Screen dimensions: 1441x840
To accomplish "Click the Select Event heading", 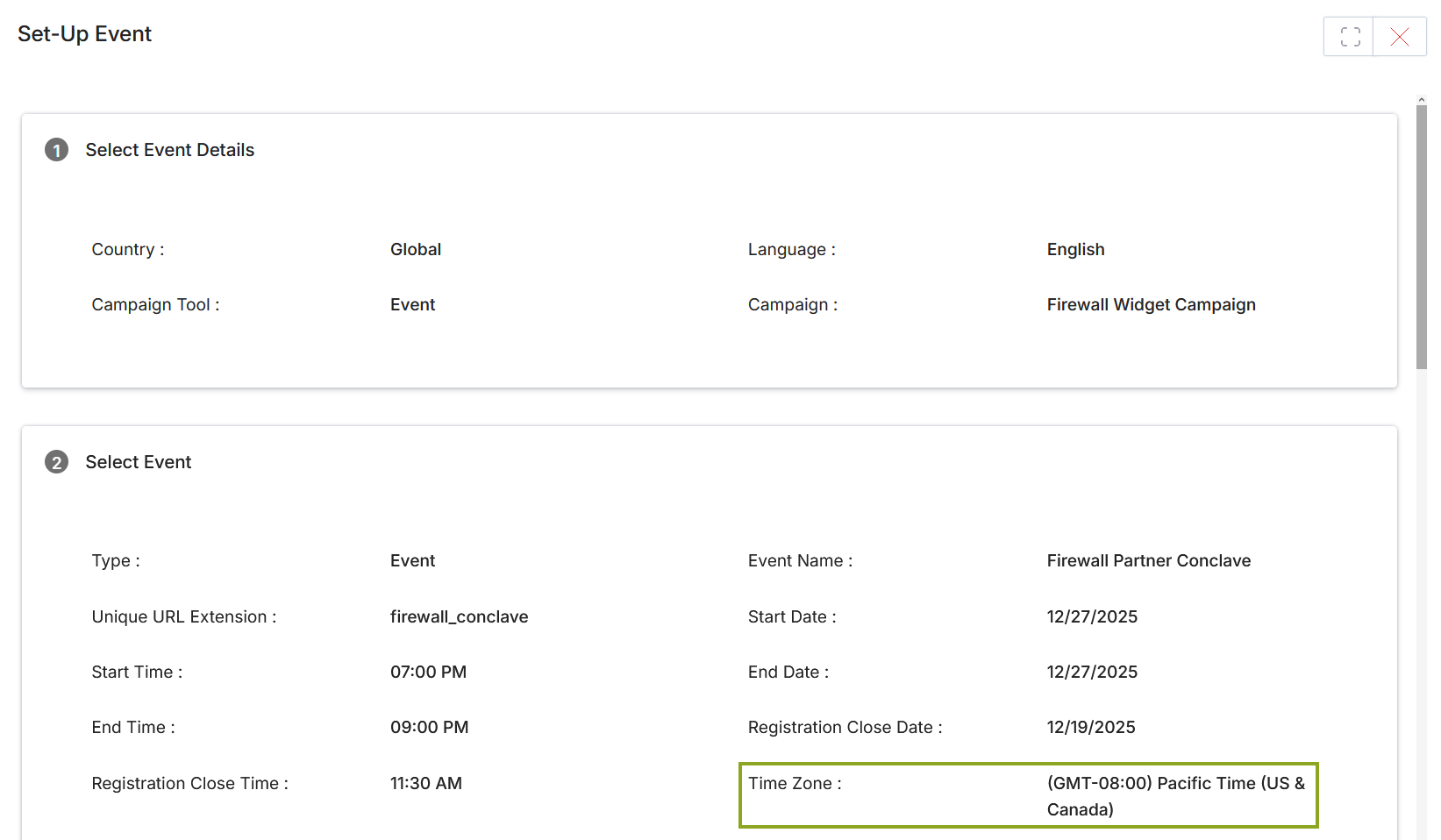I will click(138, 462).
